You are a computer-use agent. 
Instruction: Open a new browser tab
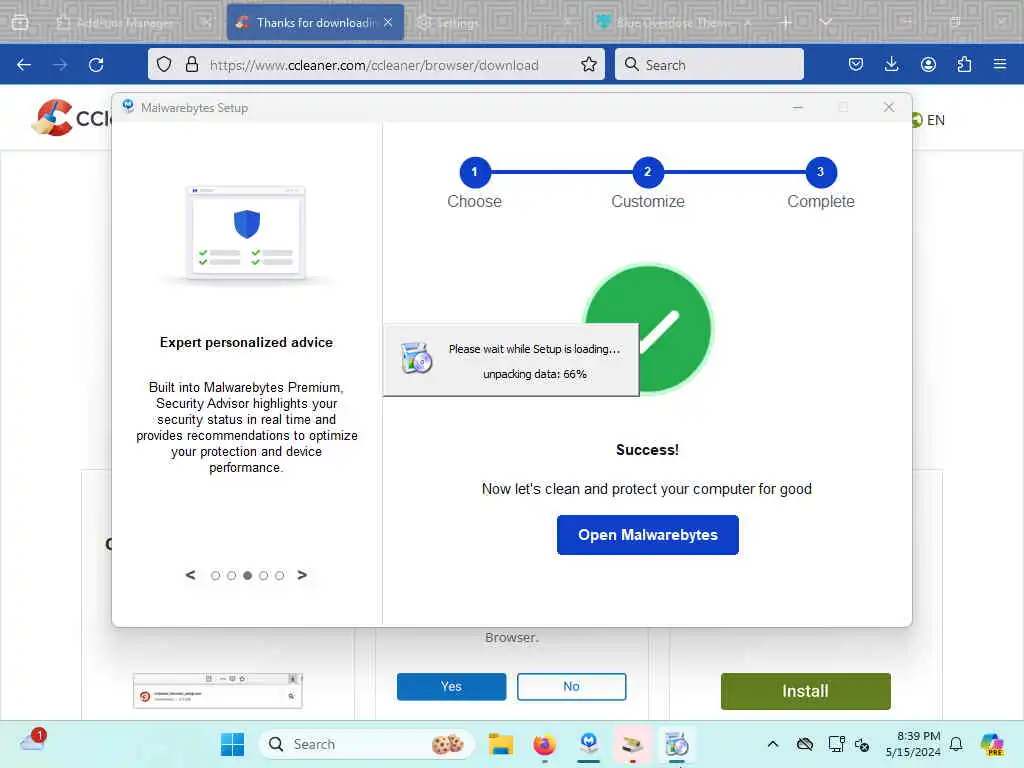(x=786, y=23)
